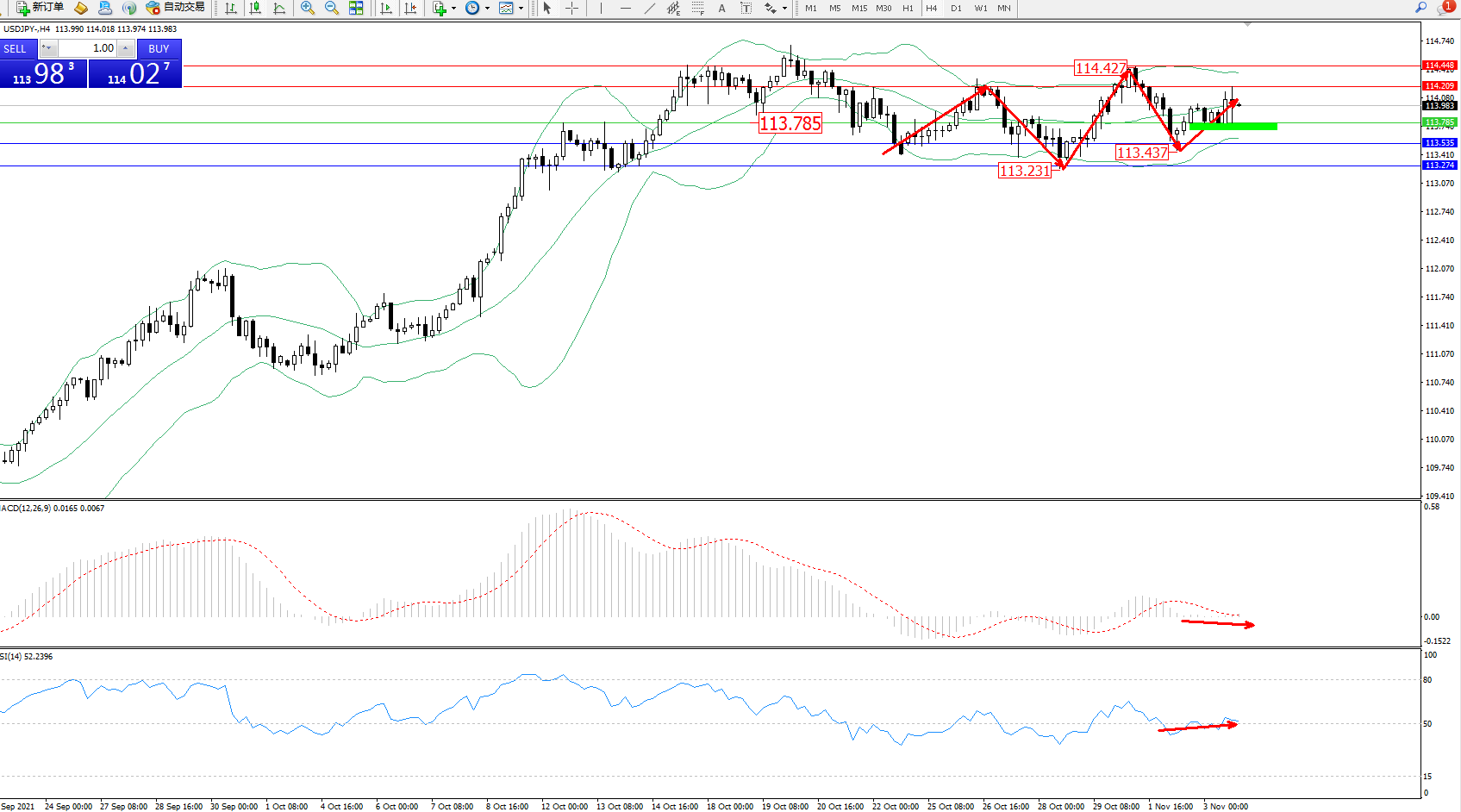1461x812 pixels.
Task: Expand the templates dropdown arrow
Action: click(x=521, y=9)
